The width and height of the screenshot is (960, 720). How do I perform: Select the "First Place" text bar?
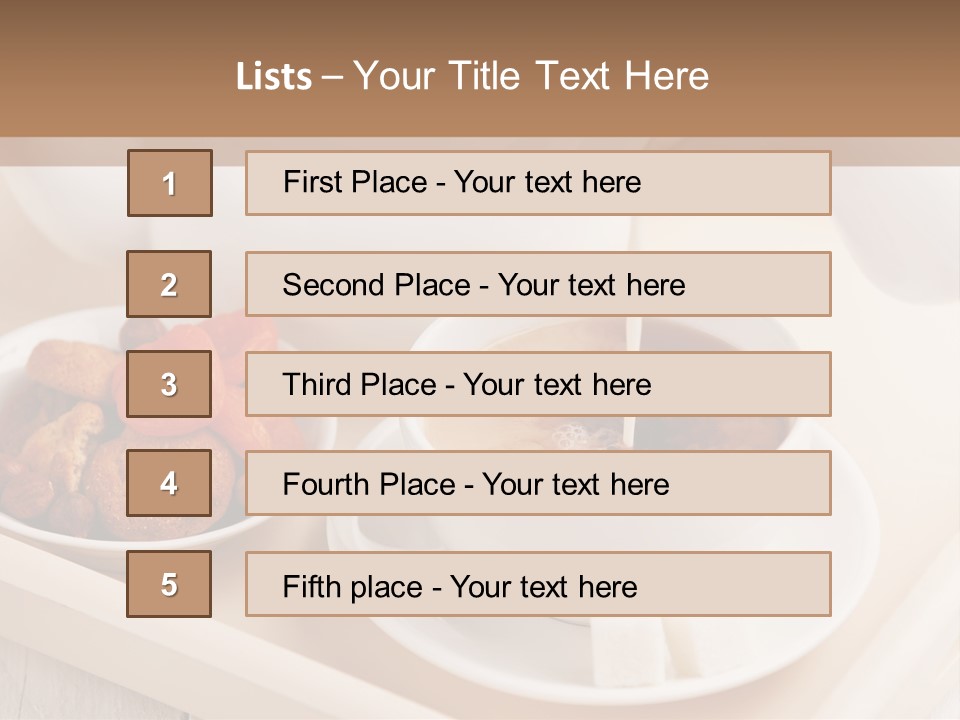coord(538,183)
